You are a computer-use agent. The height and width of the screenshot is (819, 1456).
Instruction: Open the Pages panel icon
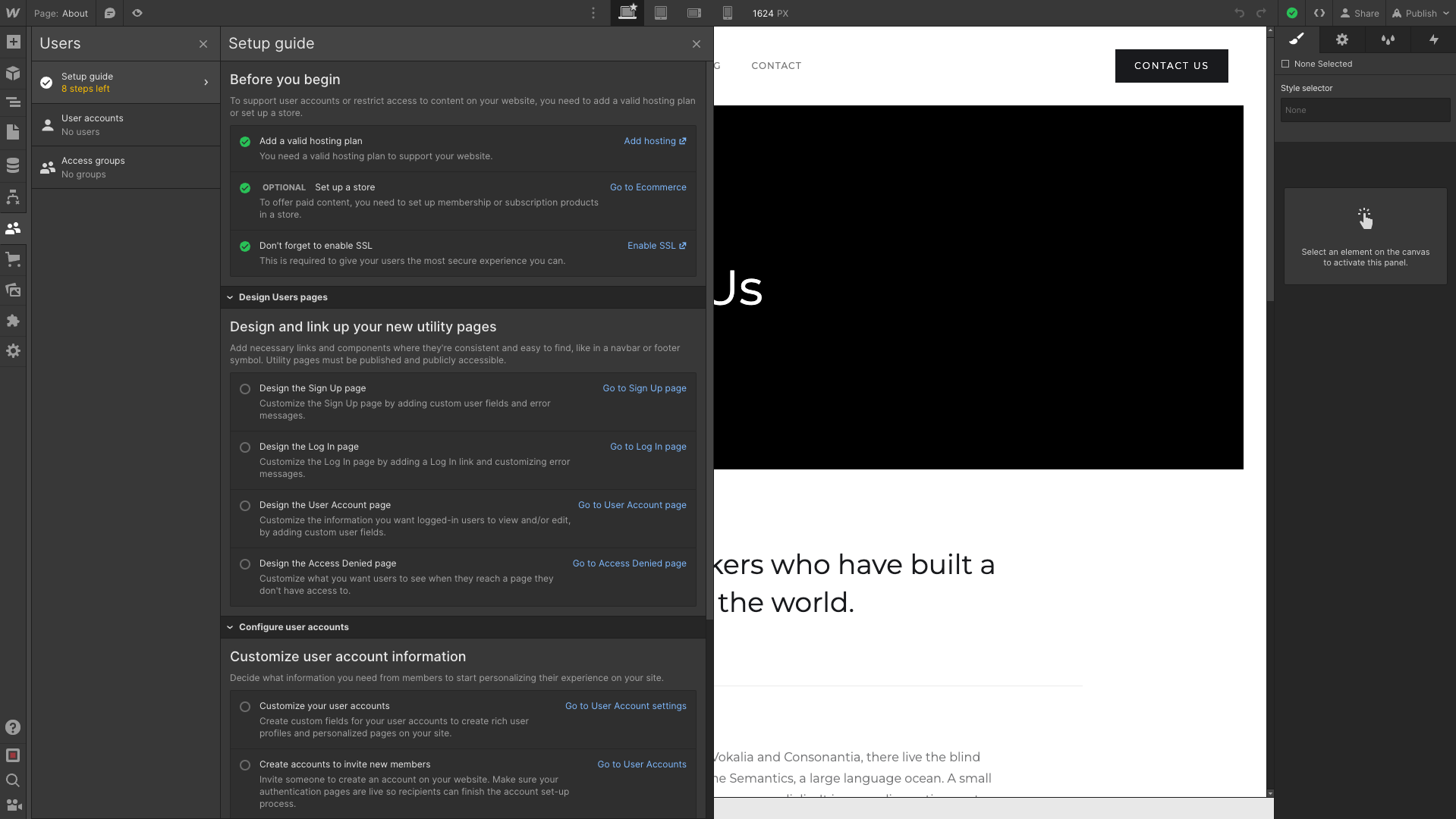(13, 132)
